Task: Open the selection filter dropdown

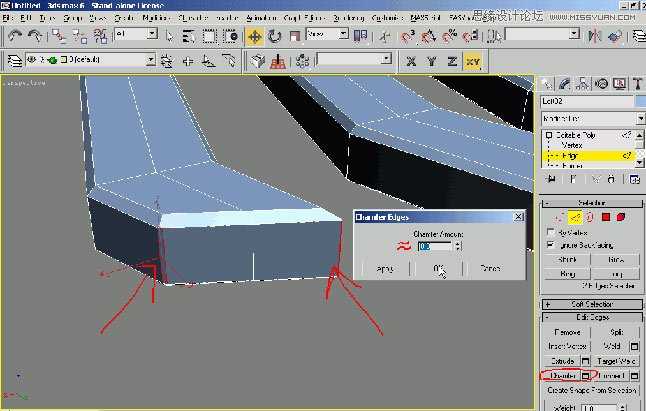Action: point(152,33)
